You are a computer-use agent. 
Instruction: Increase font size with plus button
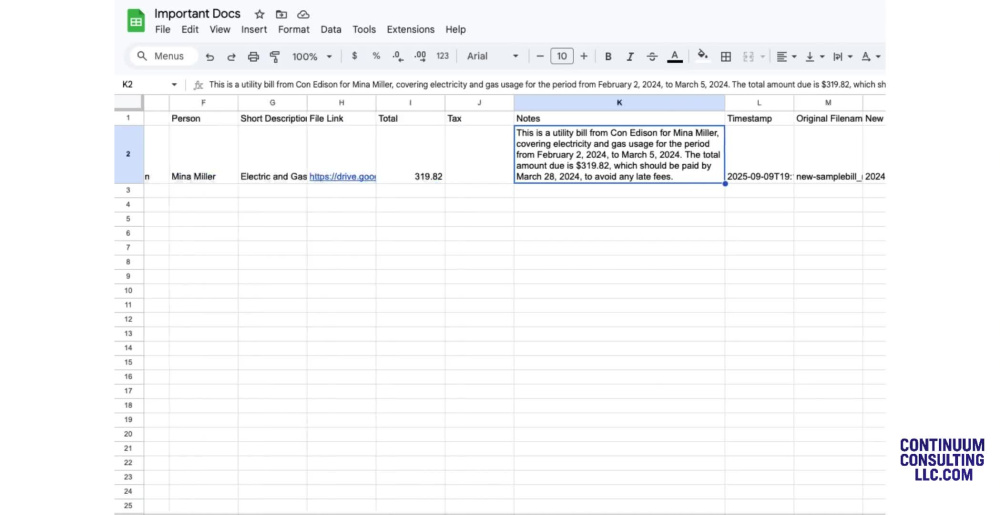pyautogui.click(x=584, y=56)
